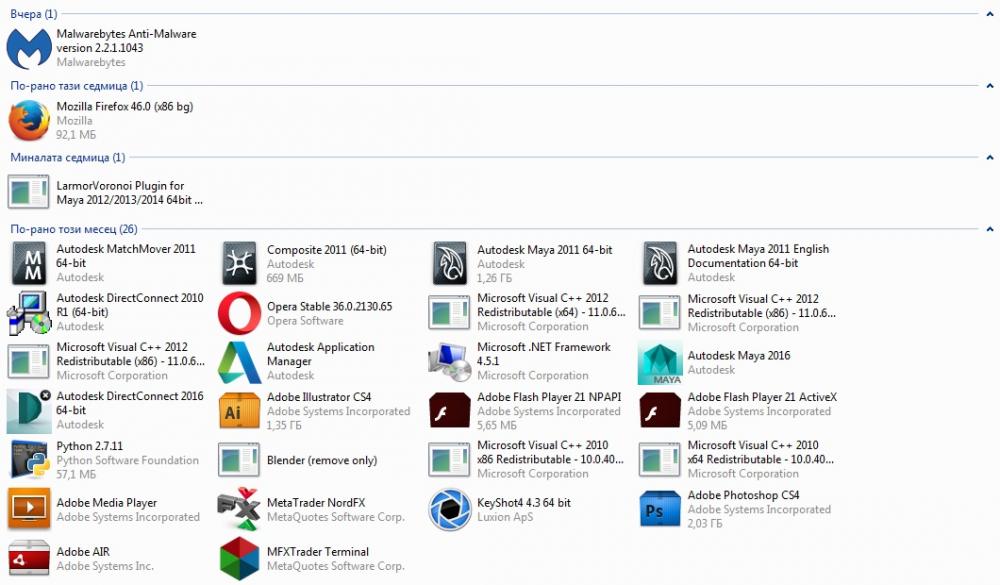
Task: Click the Microsoft .NET Framework 4.5.1 icon
Action: 450,361
